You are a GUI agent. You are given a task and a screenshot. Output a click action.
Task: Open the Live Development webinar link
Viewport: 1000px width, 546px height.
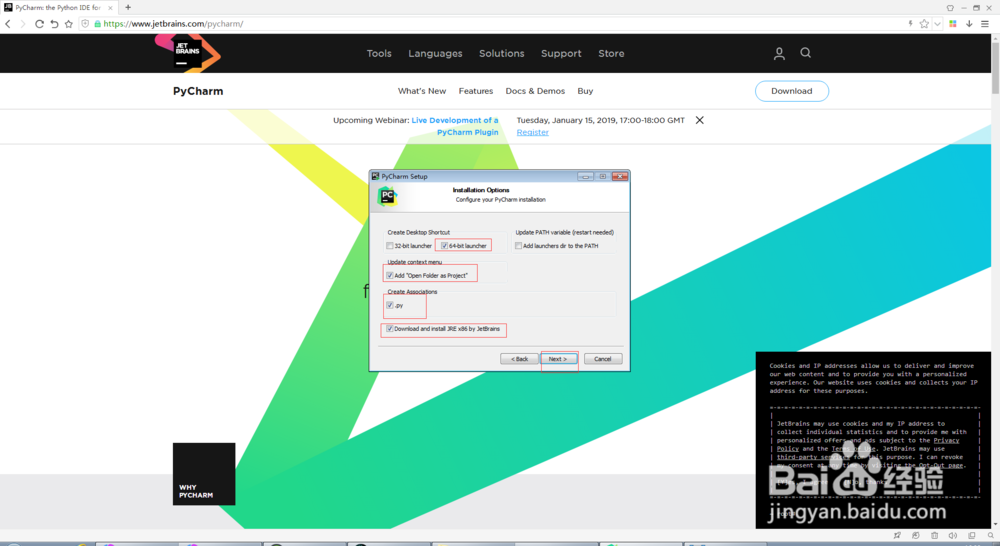(x=455, y=126)
